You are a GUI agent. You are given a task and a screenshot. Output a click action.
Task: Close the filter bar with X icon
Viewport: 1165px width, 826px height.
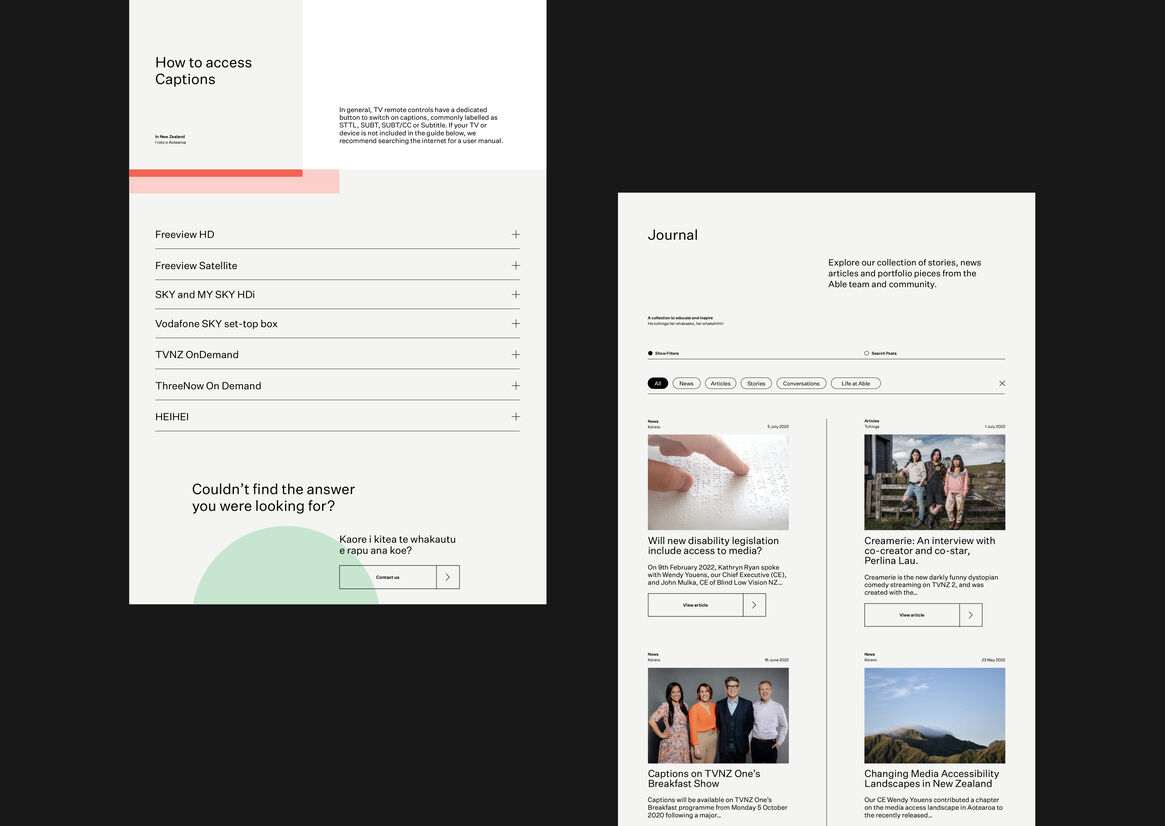1002,383
